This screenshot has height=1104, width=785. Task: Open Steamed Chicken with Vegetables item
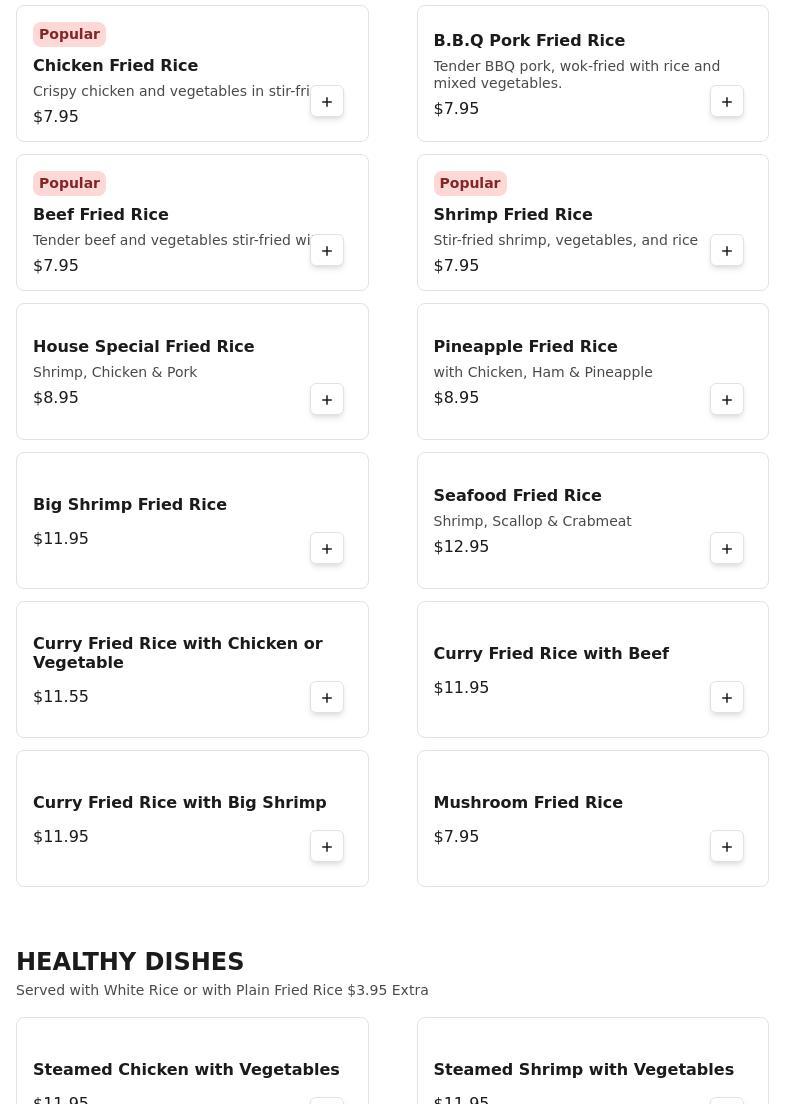point(186,1070)
